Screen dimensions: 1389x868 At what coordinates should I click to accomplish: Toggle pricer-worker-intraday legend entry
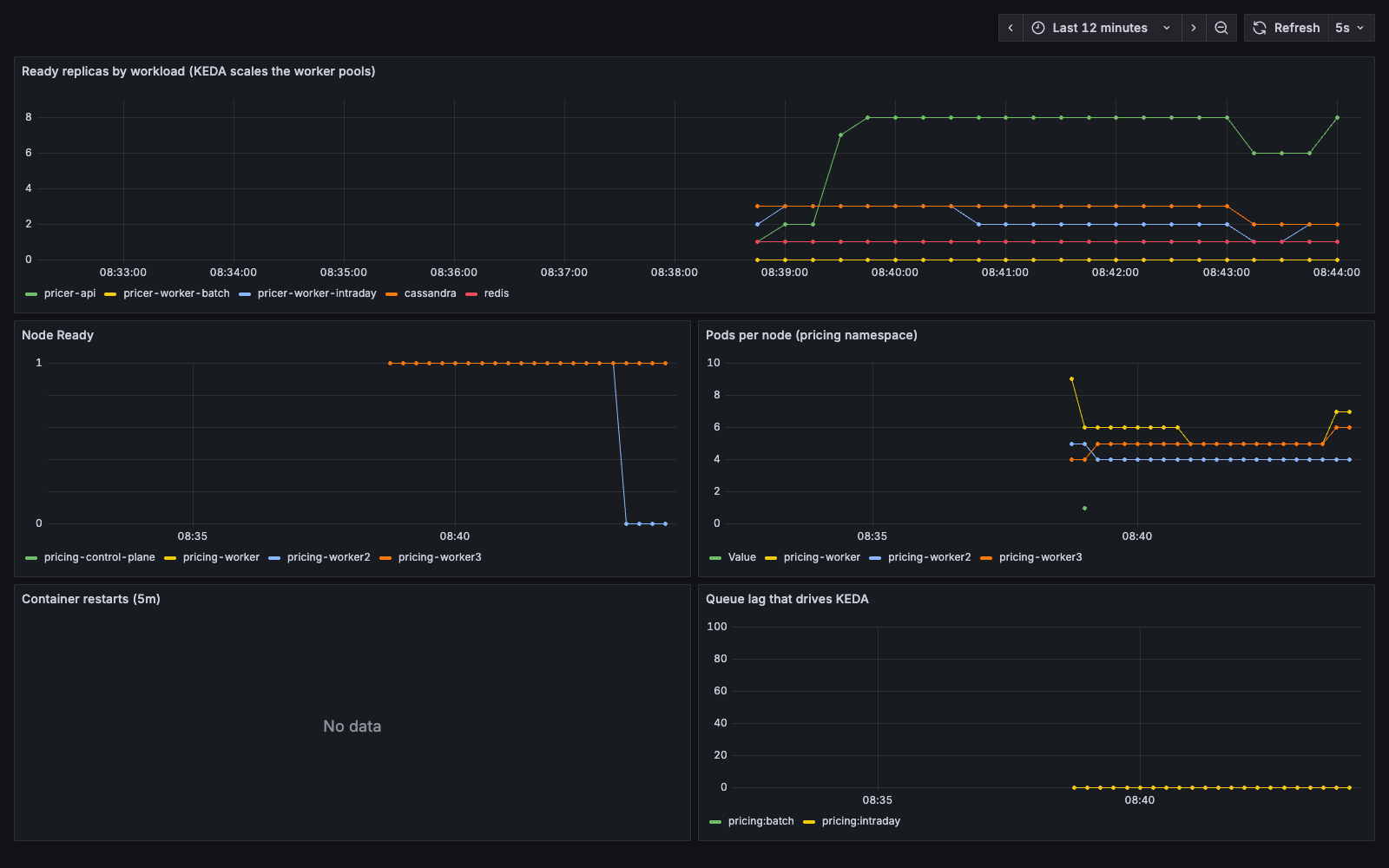pos(317,293)
